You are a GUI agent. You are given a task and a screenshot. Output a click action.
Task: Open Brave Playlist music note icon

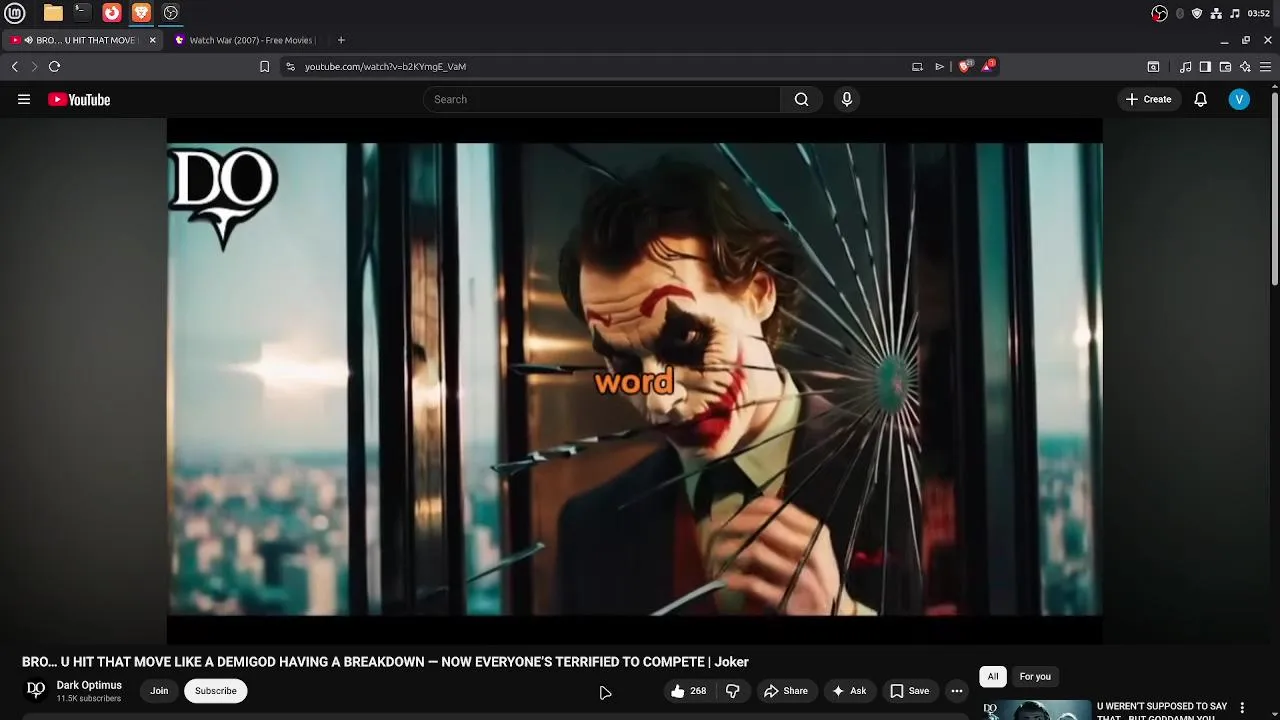pyautogui.click(x=1185, y=67)
